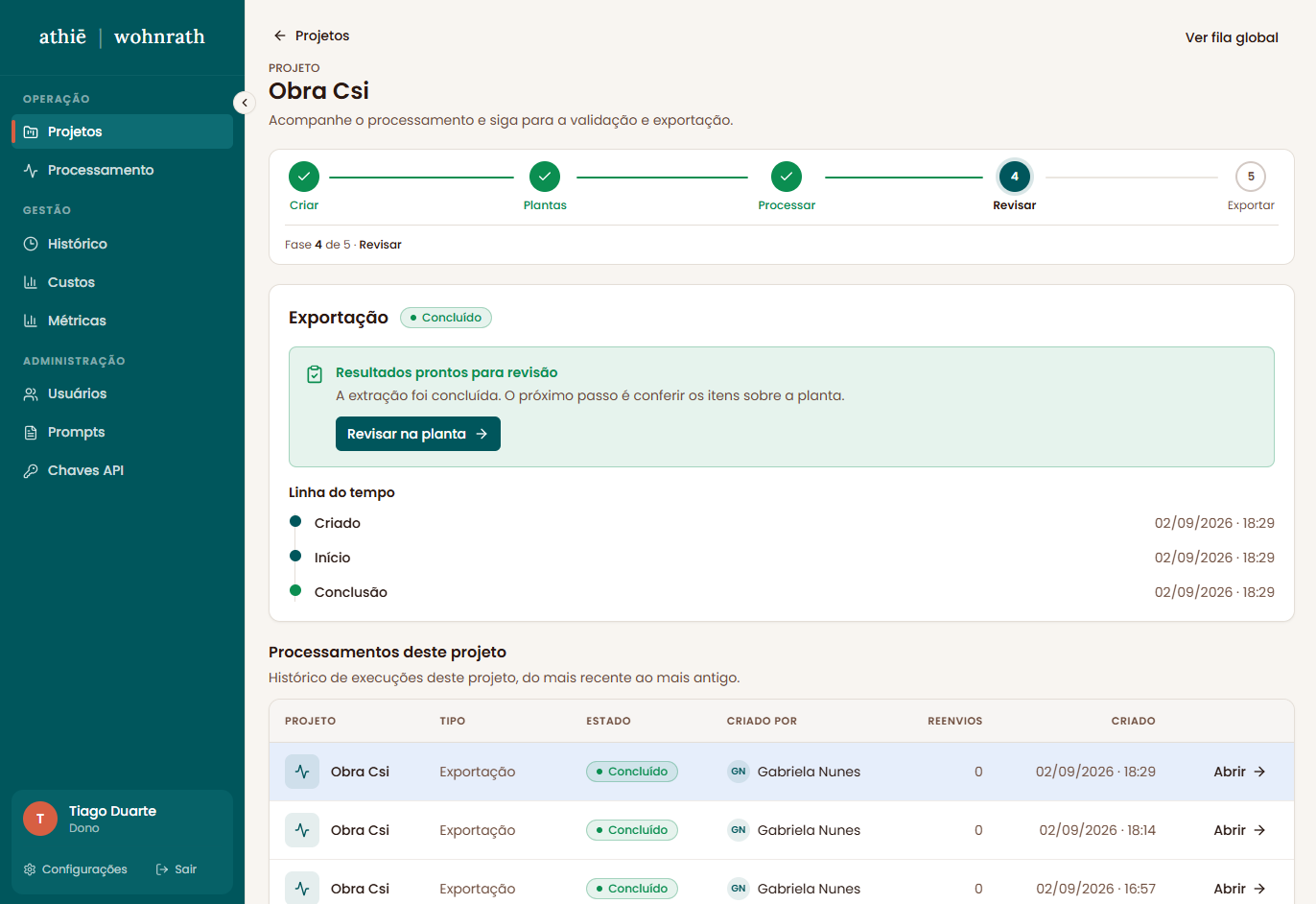Click the Fase 4 de 5 · Revisar text
This screenshot has height=904, width=1316.
tap(343, 245)
